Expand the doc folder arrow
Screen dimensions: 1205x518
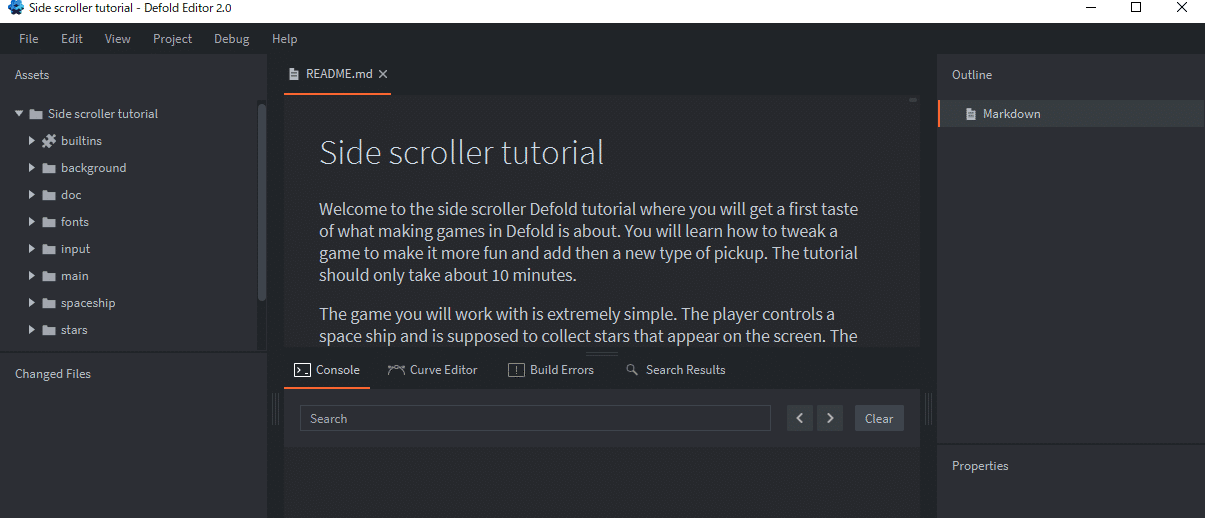coord(32,195)
